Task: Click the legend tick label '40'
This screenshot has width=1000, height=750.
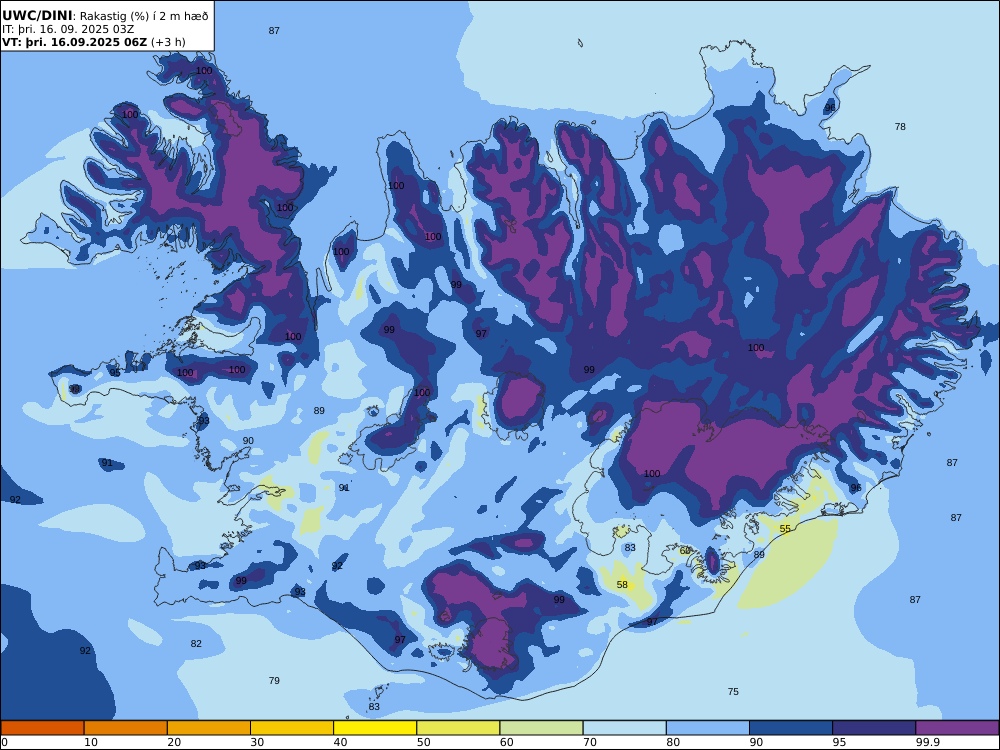Action: tap(341, 742)
